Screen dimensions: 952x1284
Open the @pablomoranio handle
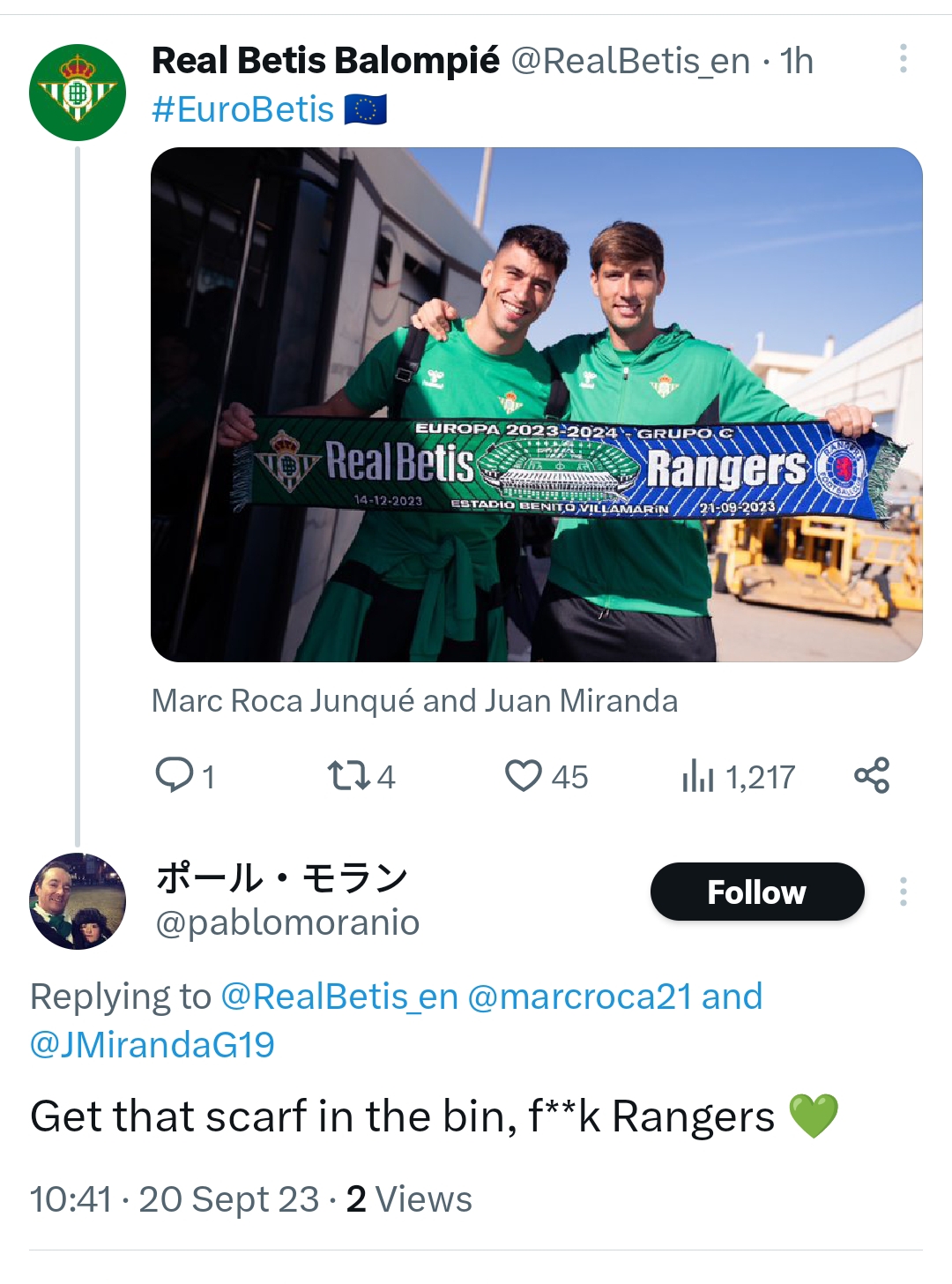(x=287, y=922)
